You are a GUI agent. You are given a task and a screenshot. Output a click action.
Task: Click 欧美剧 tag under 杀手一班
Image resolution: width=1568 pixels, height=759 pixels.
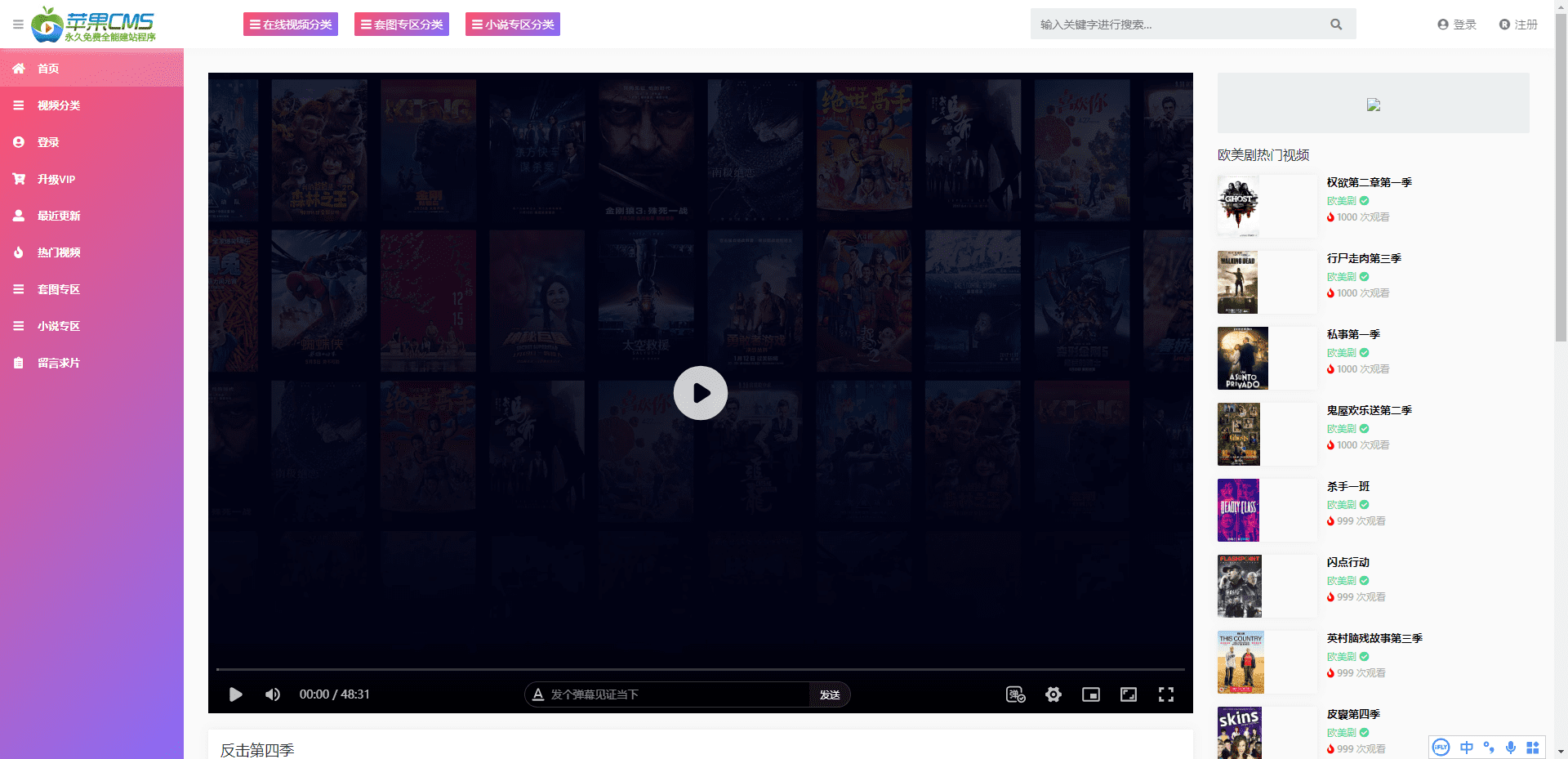tap(1341, 505)
